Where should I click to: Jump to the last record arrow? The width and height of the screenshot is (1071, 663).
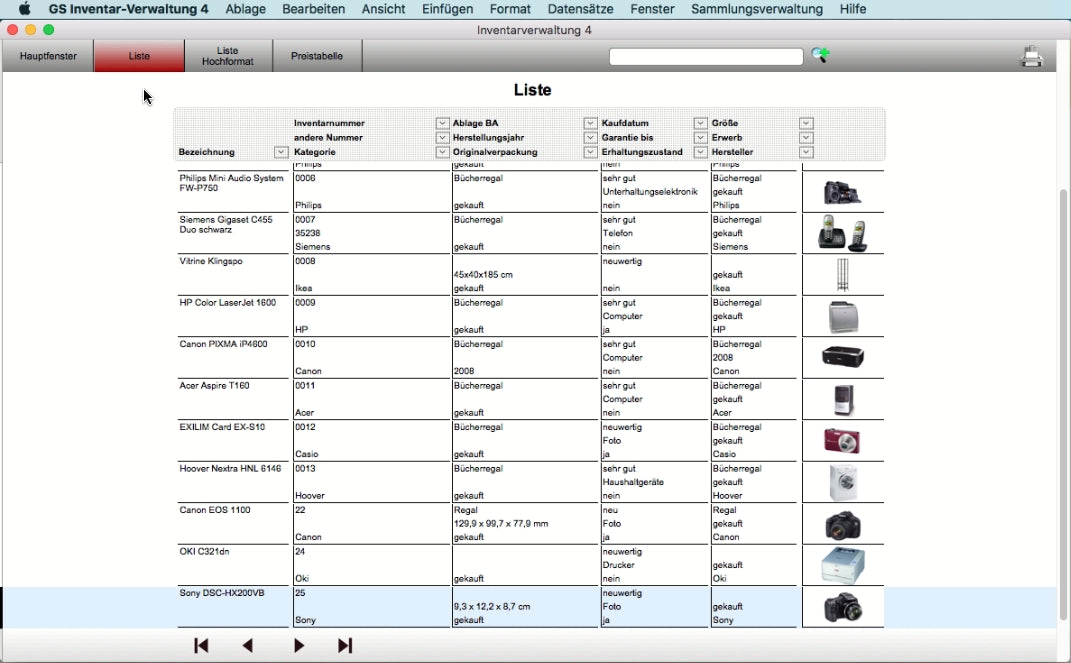[345, 646]
